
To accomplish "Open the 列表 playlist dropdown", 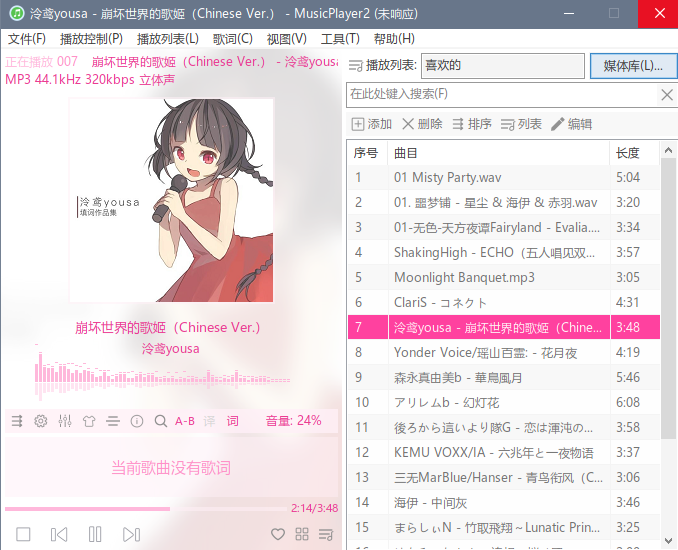I will [x=521, y=124].
